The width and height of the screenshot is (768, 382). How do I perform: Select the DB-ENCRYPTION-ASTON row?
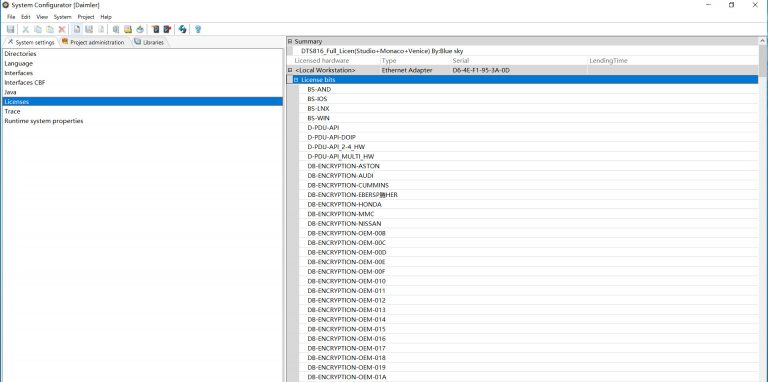[528, 166]
